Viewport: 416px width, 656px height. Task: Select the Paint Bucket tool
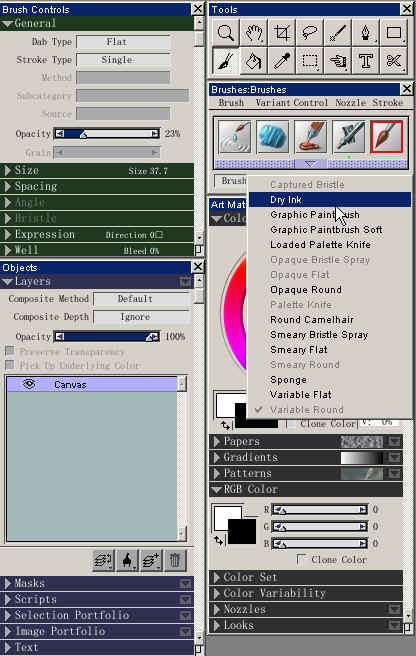254,61
